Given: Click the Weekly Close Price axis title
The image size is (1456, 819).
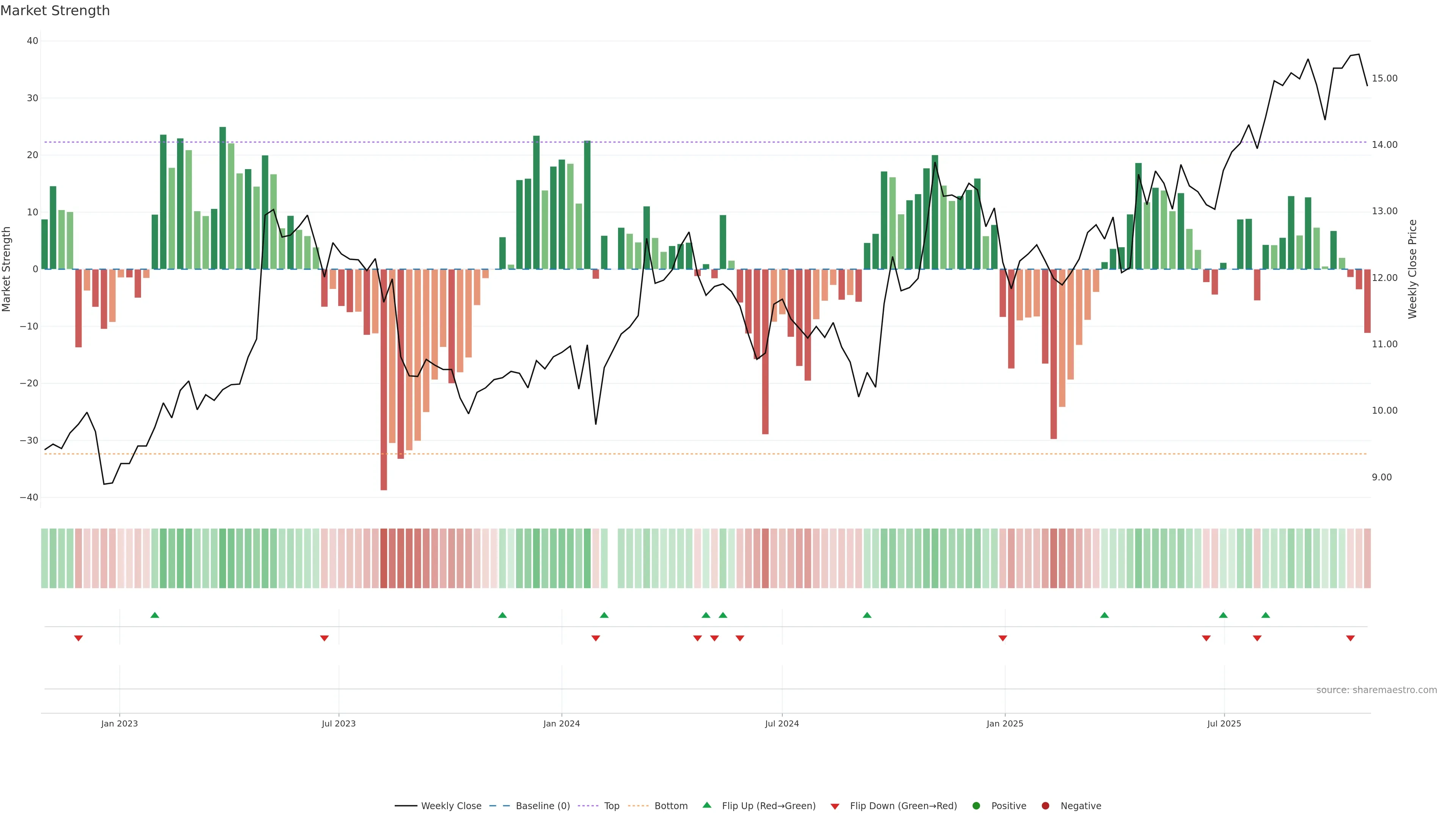Looking at the screenshot, I should 1412,269.
